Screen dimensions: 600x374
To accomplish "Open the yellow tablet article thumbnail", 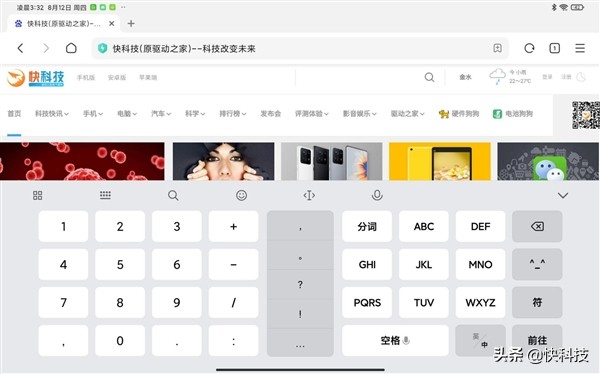I will pos(440,161).
